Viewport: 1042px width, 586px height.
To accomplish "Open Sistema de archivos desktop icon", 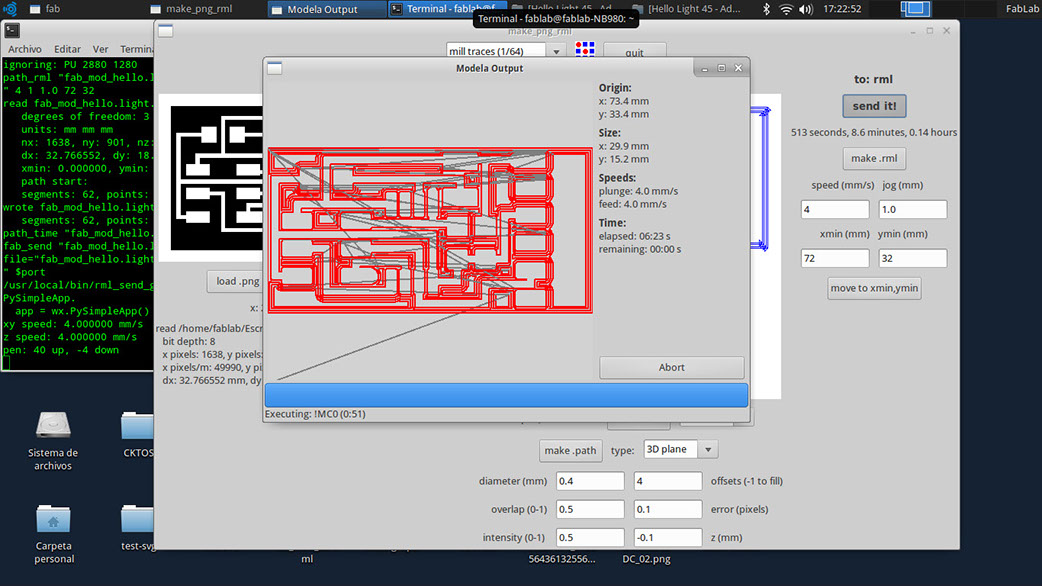I will click(x=53, y=441).
